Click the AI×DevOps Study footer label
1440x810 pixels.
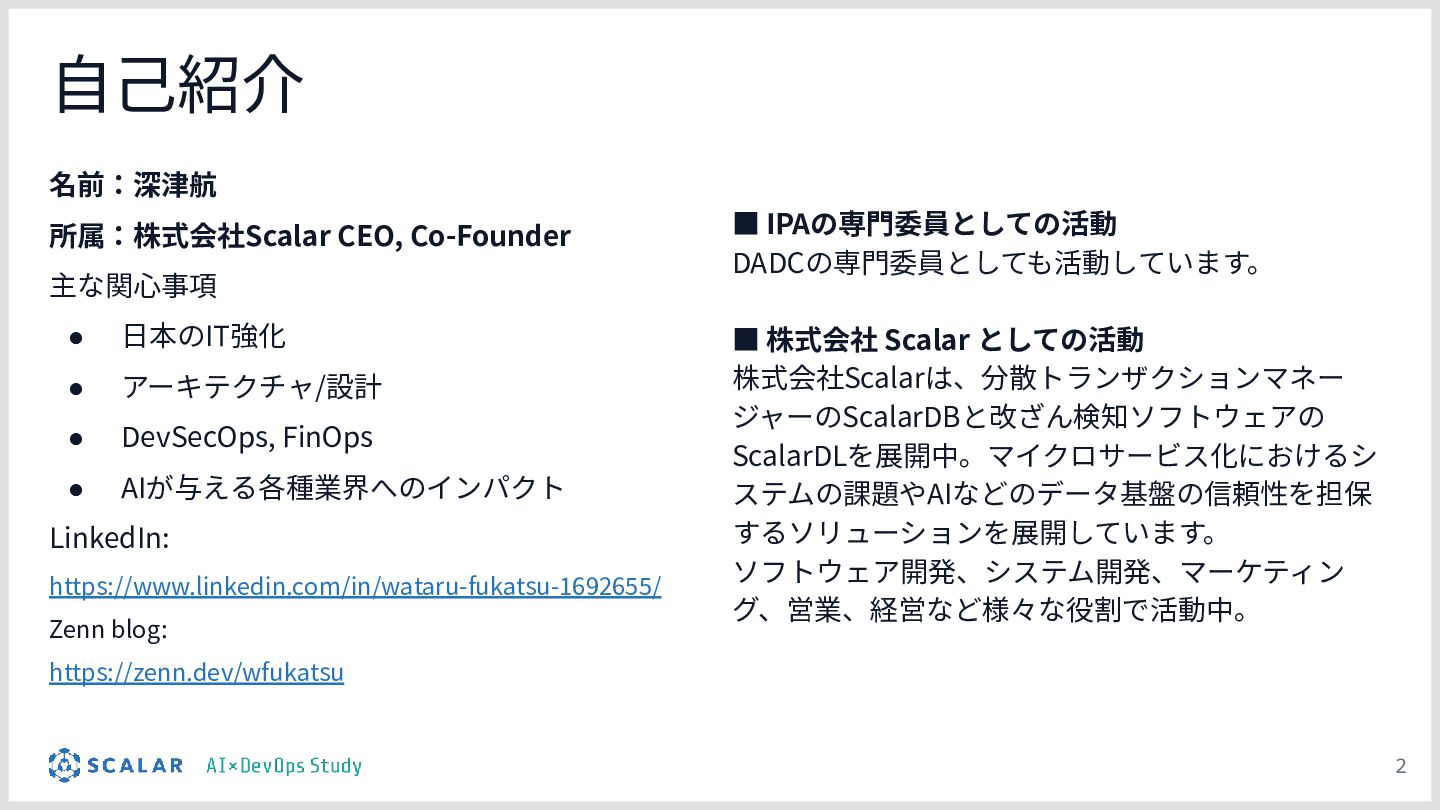point(284,766)
